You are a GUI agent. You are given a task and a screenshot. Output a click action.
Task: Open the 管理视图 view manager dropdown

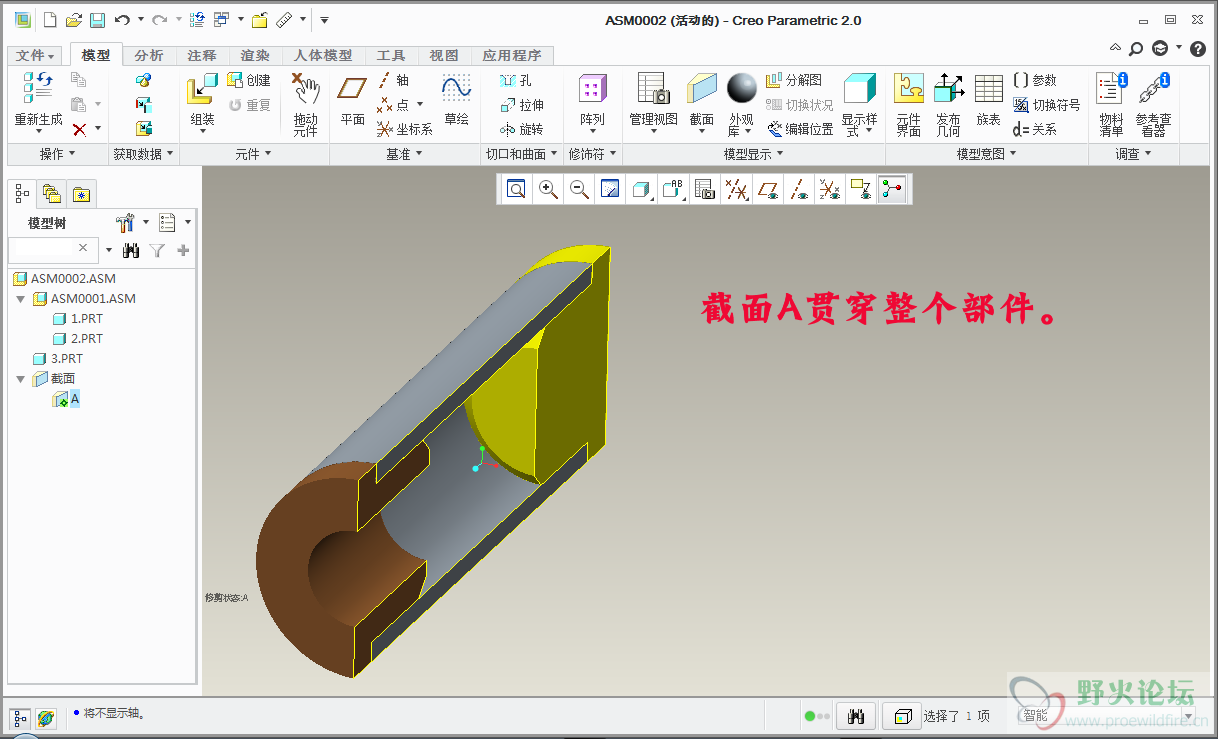(x=653, y=131)
